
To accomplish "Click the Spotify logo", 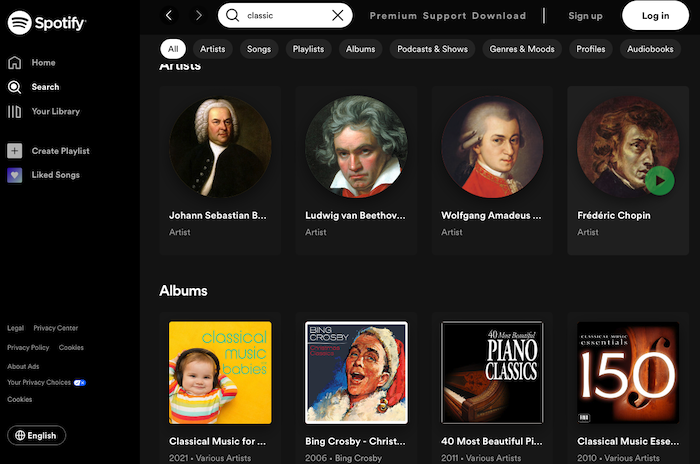I will coord(46,22).
